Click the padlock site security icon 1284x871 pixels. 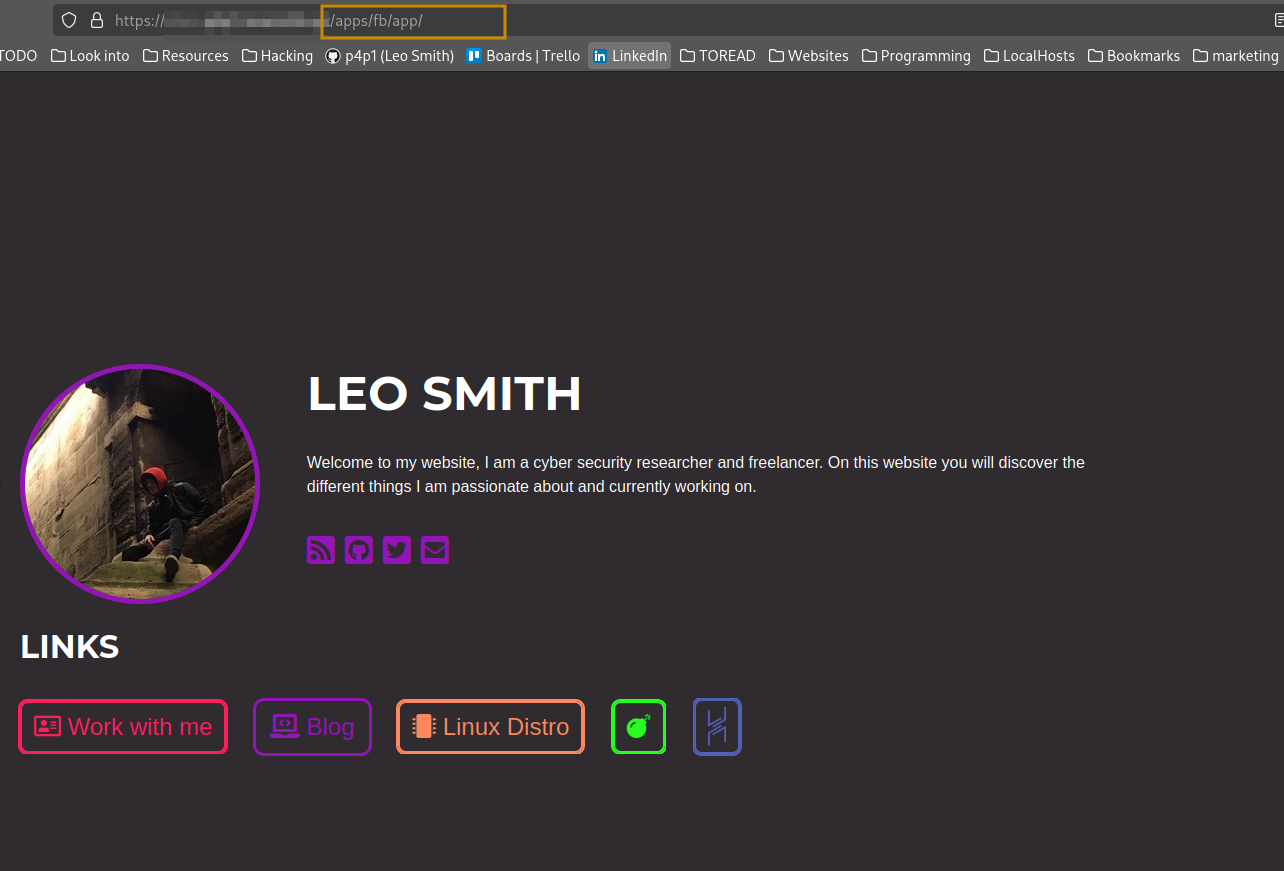click(x=97, y=20)
